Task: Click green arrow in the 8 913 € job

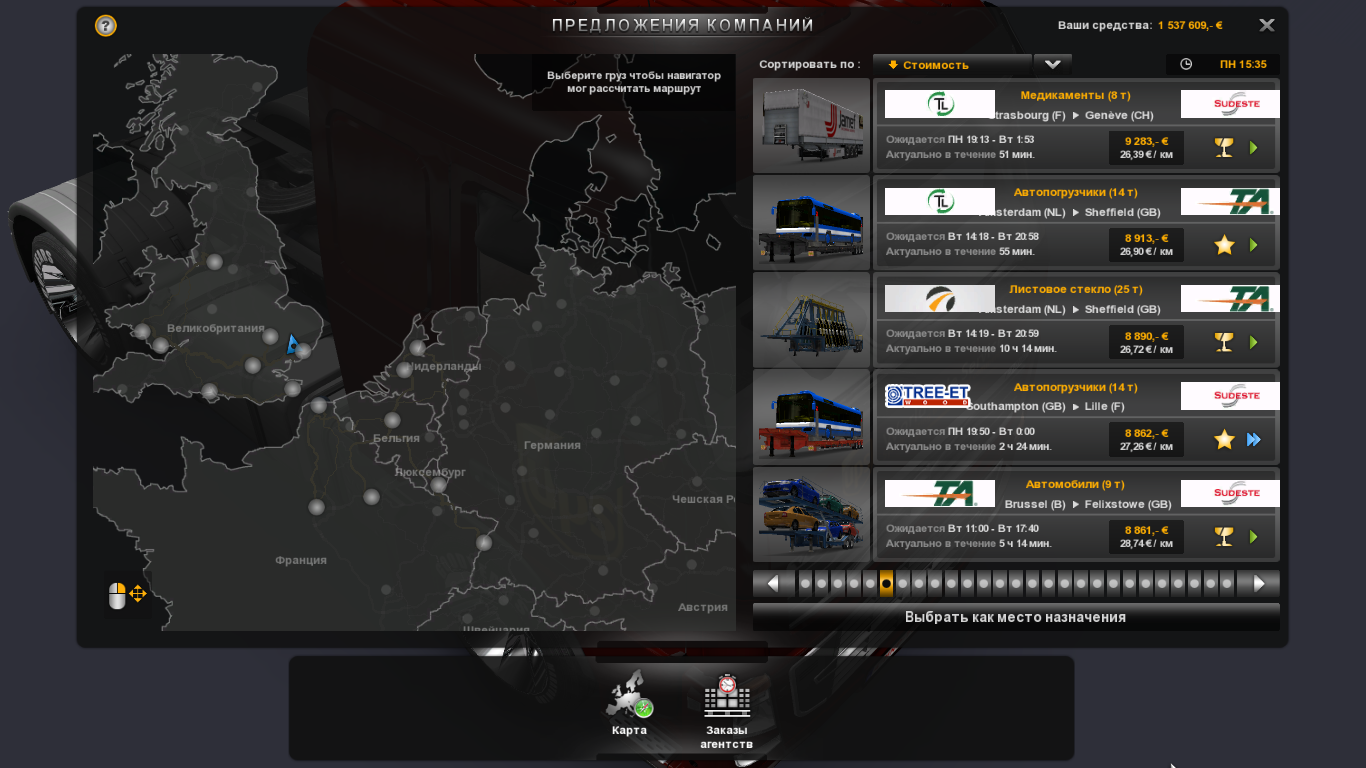Action: (x=1254, y=245)
